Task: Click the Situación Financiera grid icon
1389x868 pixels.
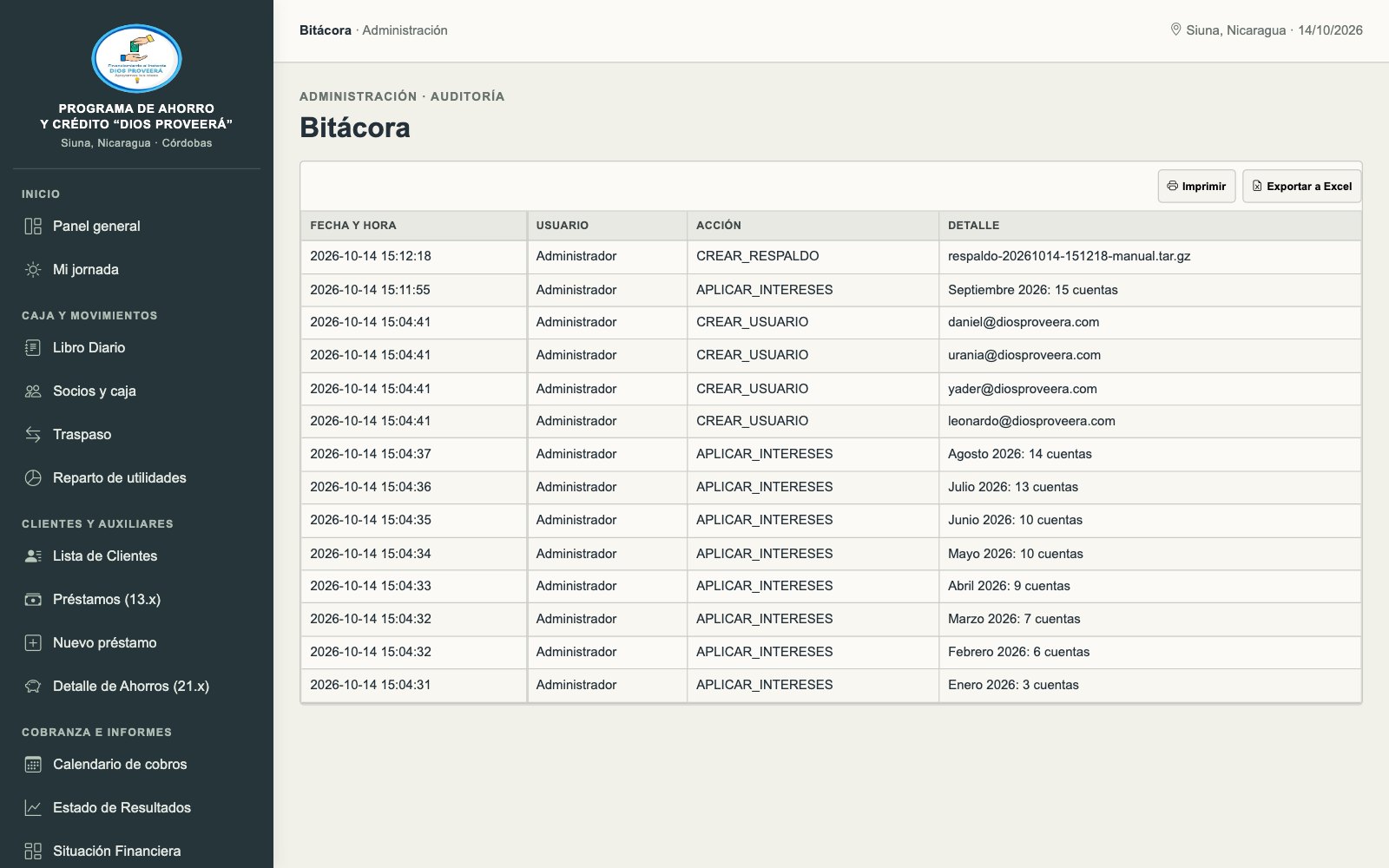Action: [33, 852]
